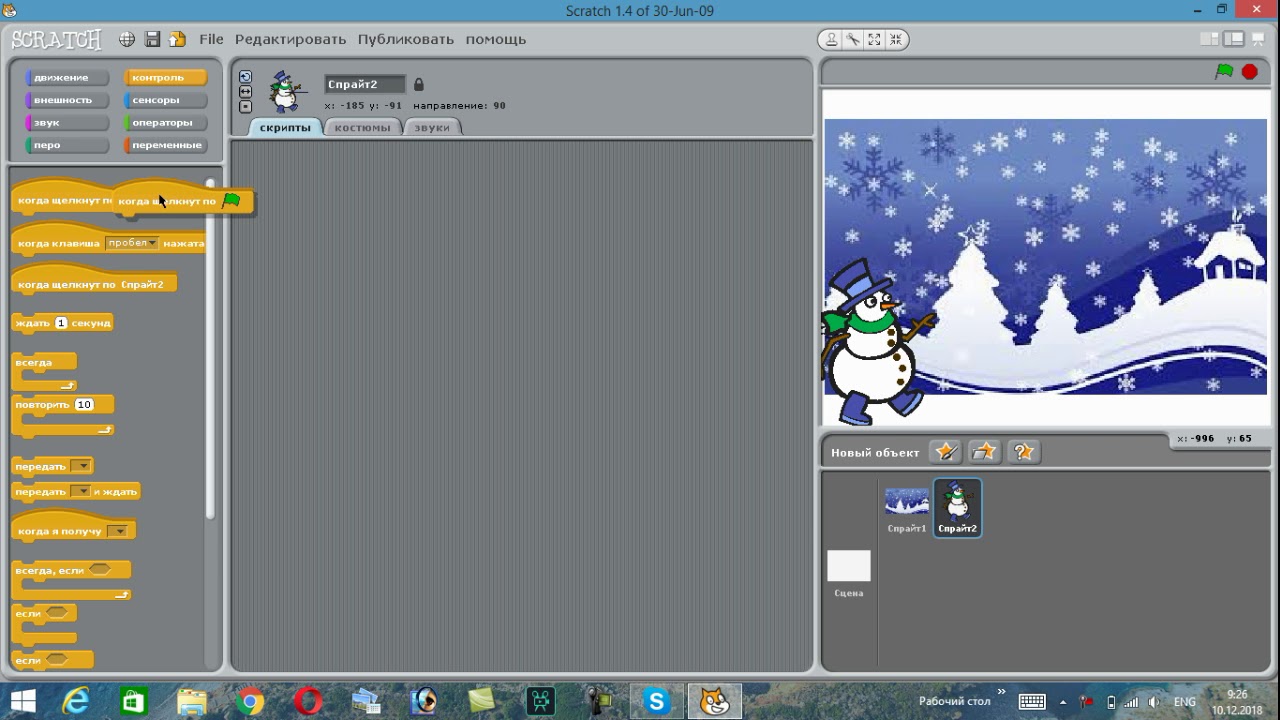Open the когда я получу message dropdown
This screenshot has height=720, width=1280.
118,531
